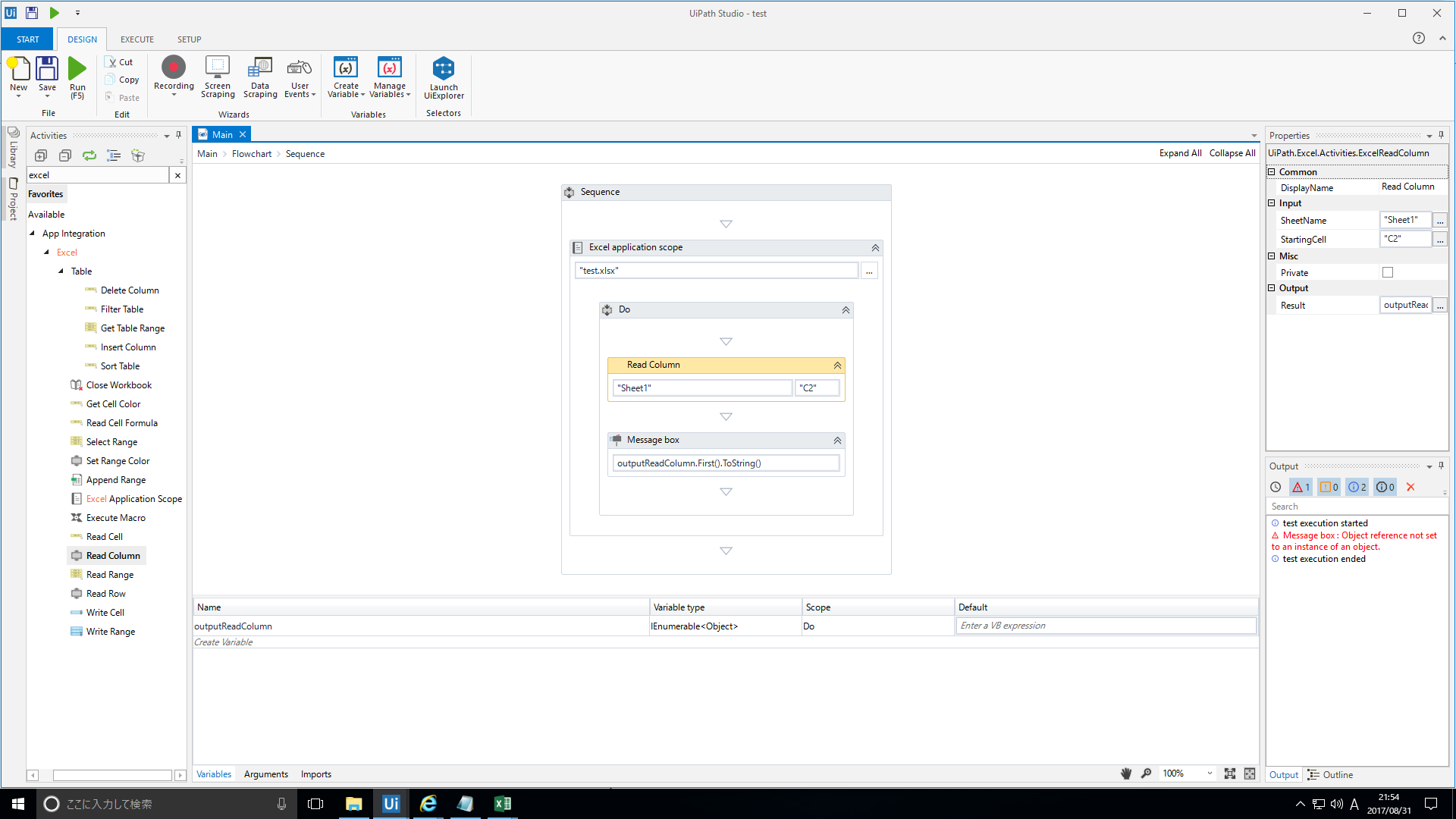The width and height of the screenshot is (1456, 819).
Task: Clear all output with the red X
Action: (1410, 488)
